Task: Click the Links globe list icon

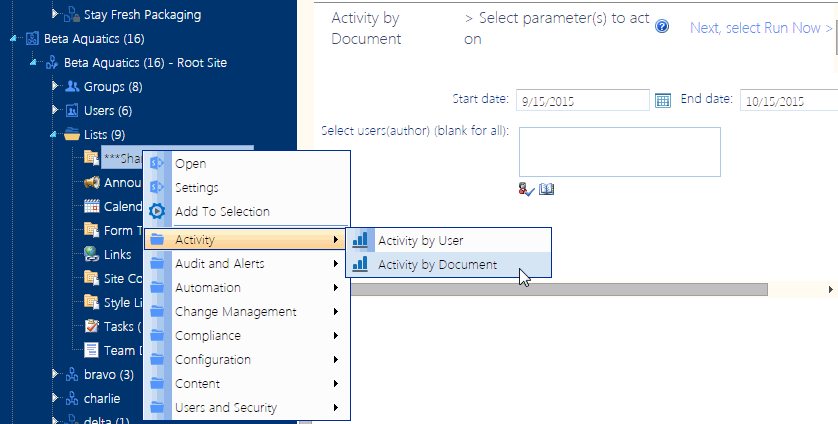Action: 91,254
